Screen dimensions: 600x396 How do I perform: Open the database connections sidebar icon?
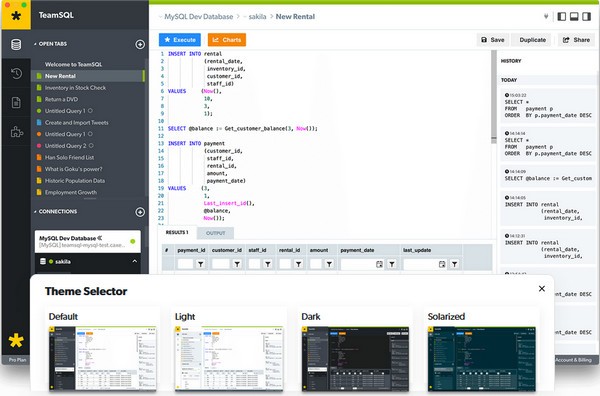pyautogui.click(x=16, y=44)
